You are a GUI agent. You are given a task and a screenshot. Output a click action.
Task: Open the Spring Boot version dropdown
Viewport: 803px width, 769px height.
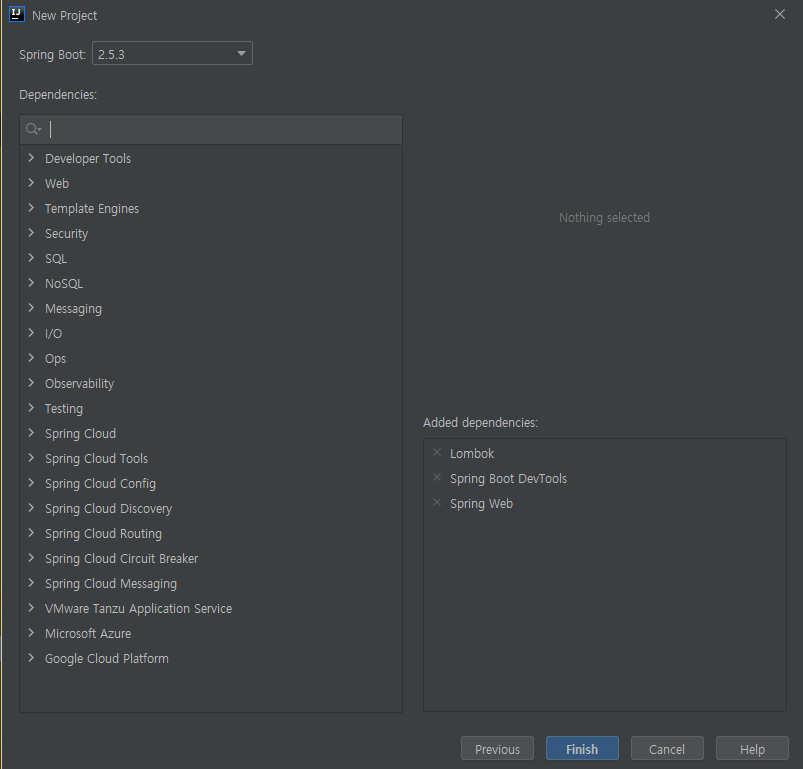pyautogui.click(x=172, y=53)
